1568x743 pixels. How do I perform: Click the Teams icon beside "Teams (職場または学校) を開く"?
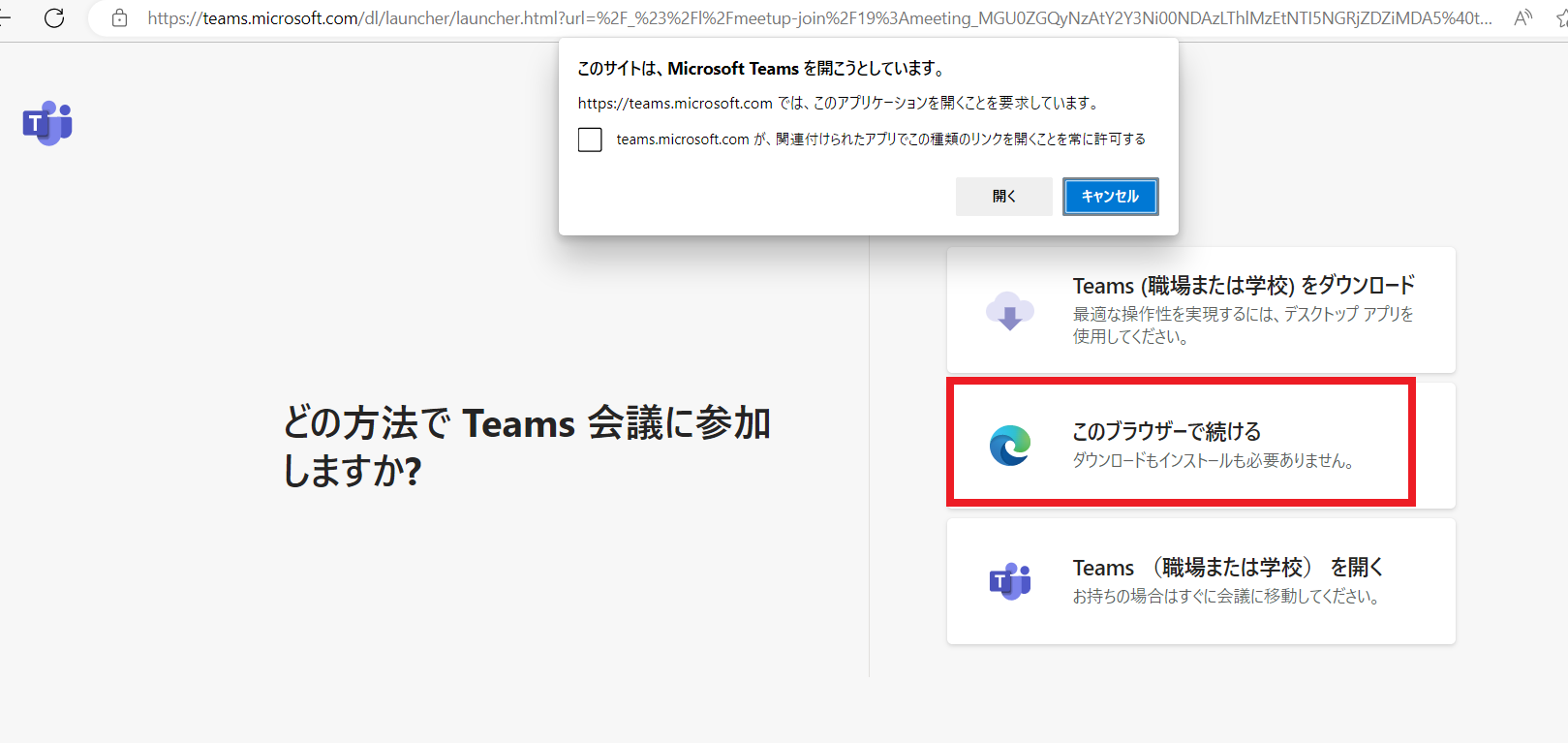click(x=1010, y=581)
